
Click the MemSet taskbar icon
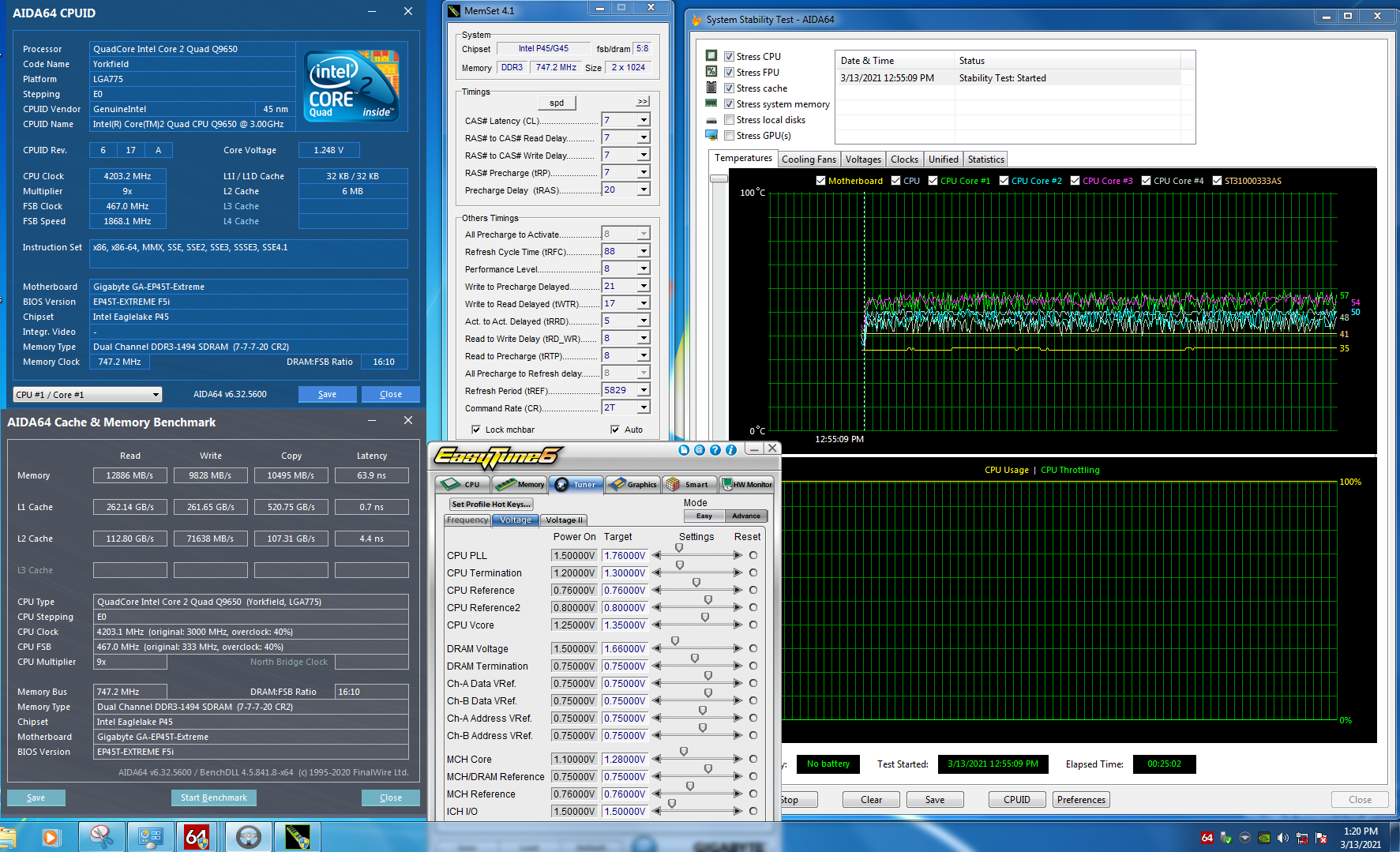298,837
